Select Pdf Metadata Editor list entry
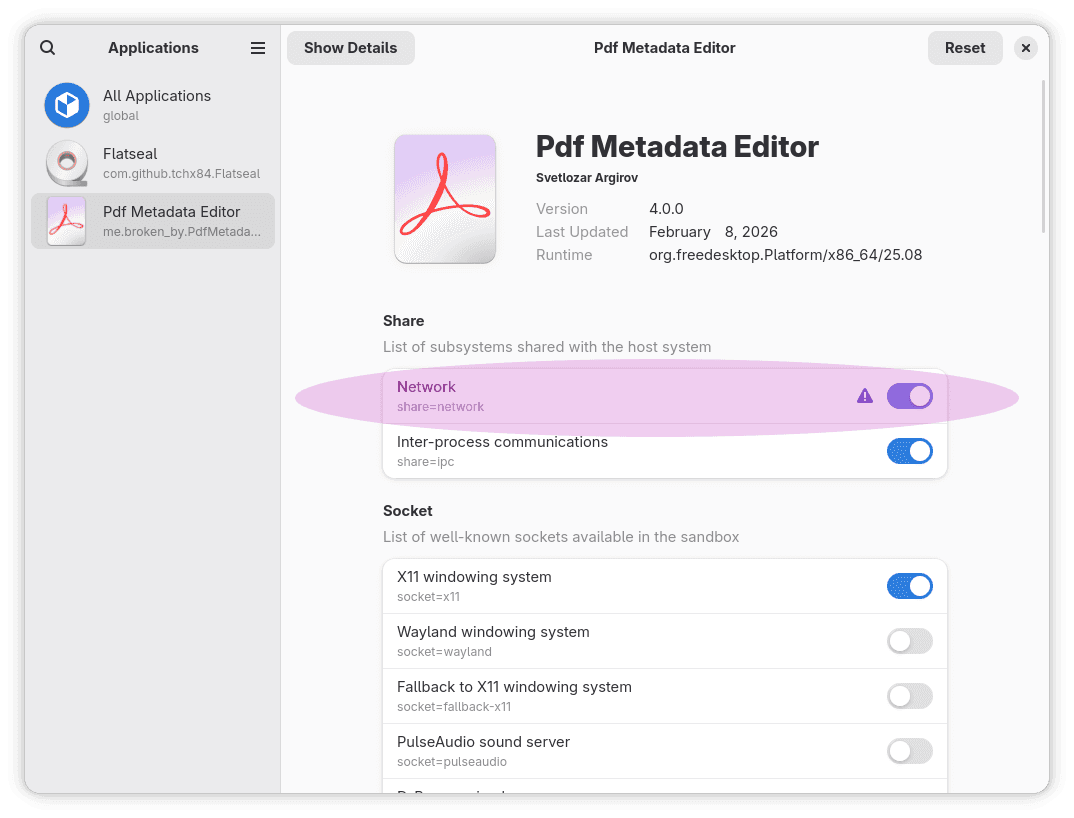Image resolution: width=1074 pixels, height=818 pixels. (x=153, y=221)
